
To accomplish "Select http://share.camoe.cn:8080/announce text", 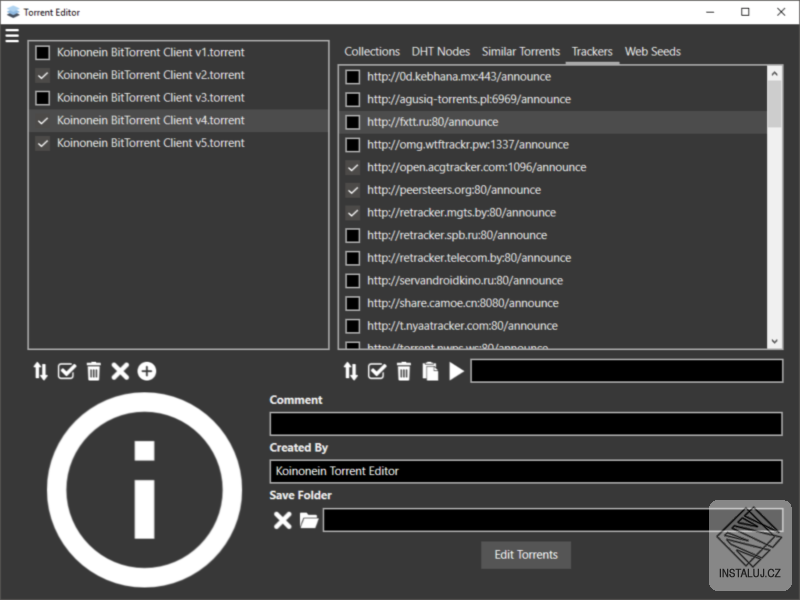I will (463, 303).
